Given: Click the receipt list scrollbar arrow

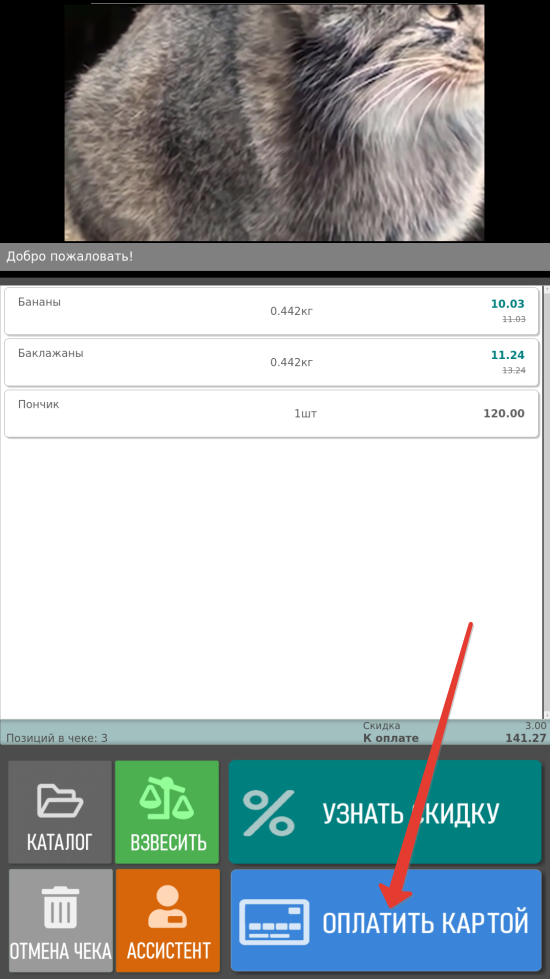Looking at the screenshot, I should click(547, 715).
